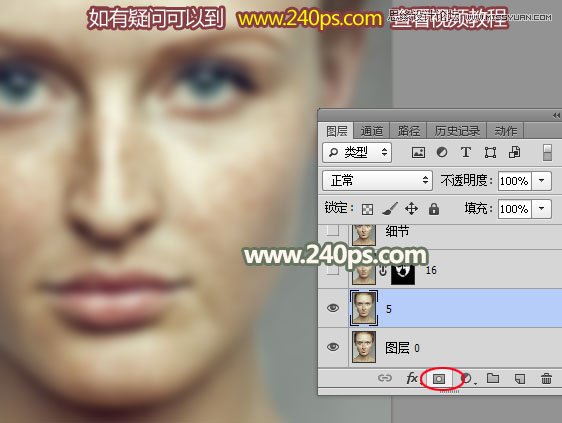Select layer 5 thumbnail
The width and height of the screenshot is (562, 423).
point(364,308)
